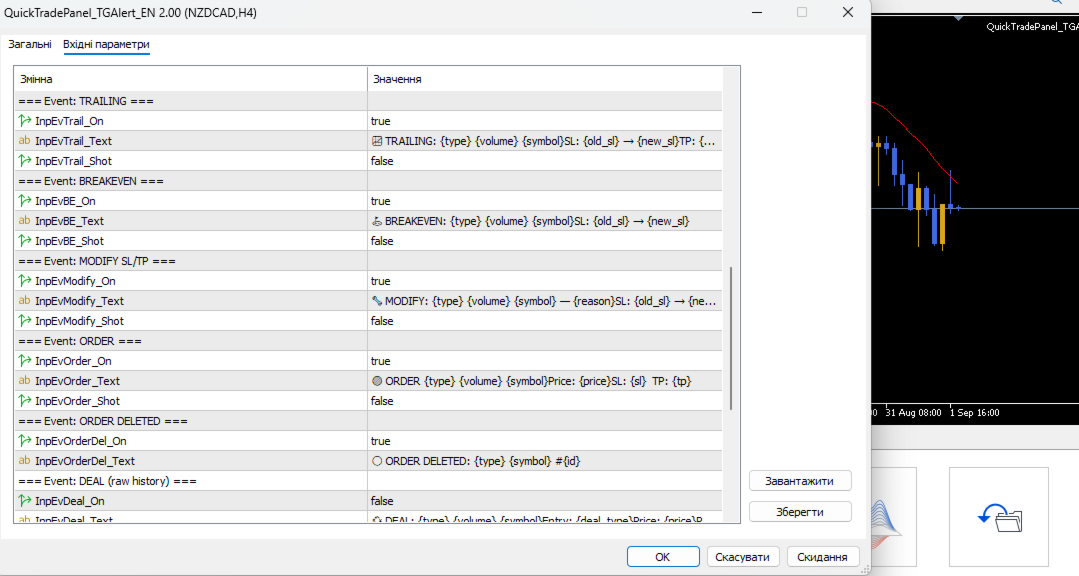1079x576 pixels.
Task: Toggle the InpEvBE_On true value
Action: click(544, 201)
